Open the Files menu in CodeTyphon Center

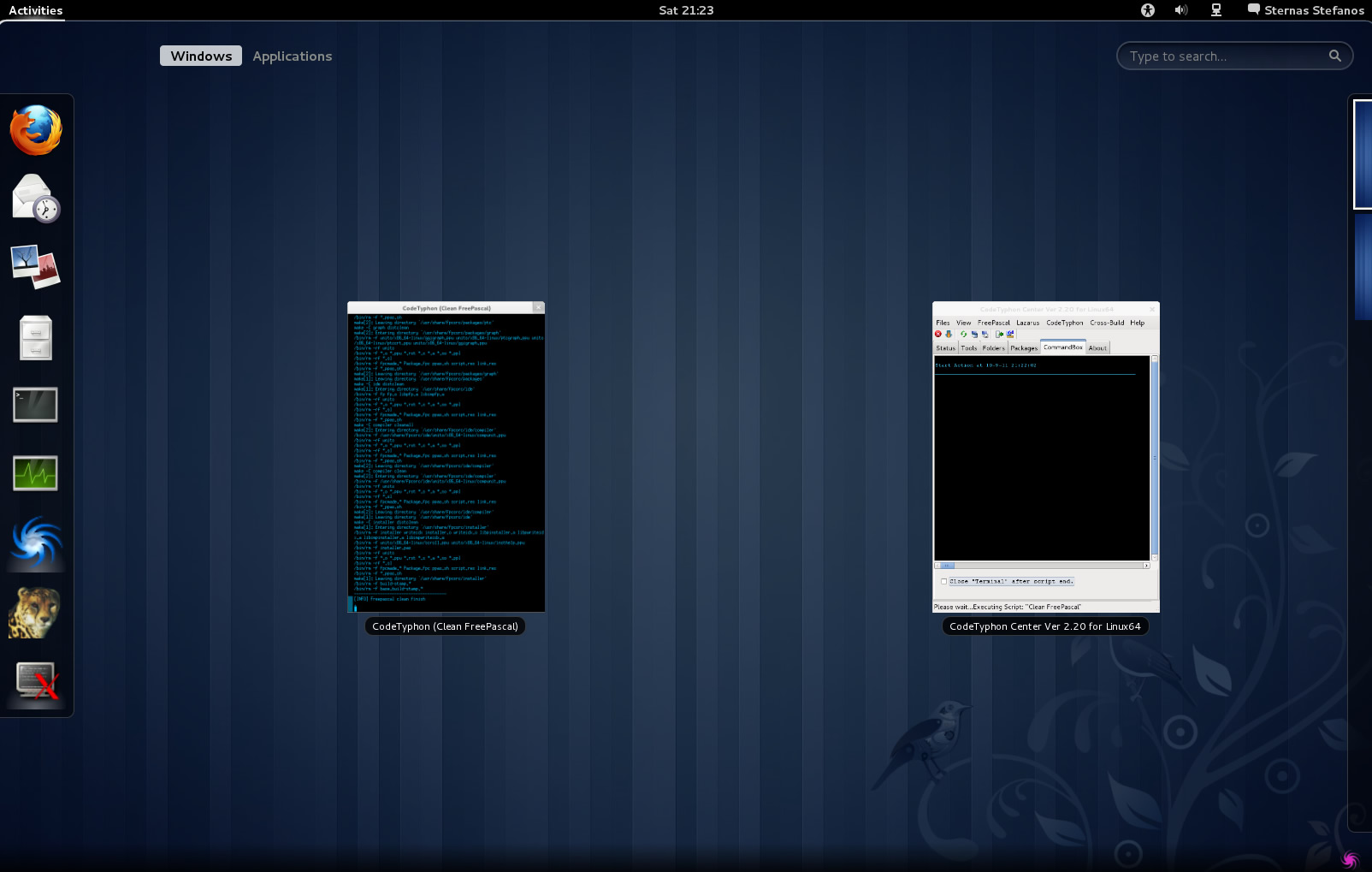[x=943, y=323]
